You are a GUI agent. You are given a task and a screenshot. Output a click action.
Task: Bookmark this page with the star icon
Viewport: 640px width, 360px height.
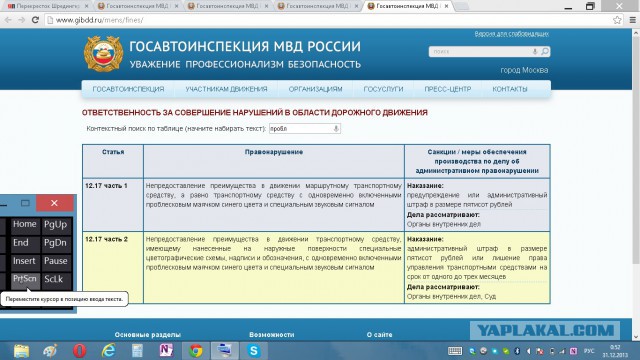pyautogui.click(x=617, y=20)
